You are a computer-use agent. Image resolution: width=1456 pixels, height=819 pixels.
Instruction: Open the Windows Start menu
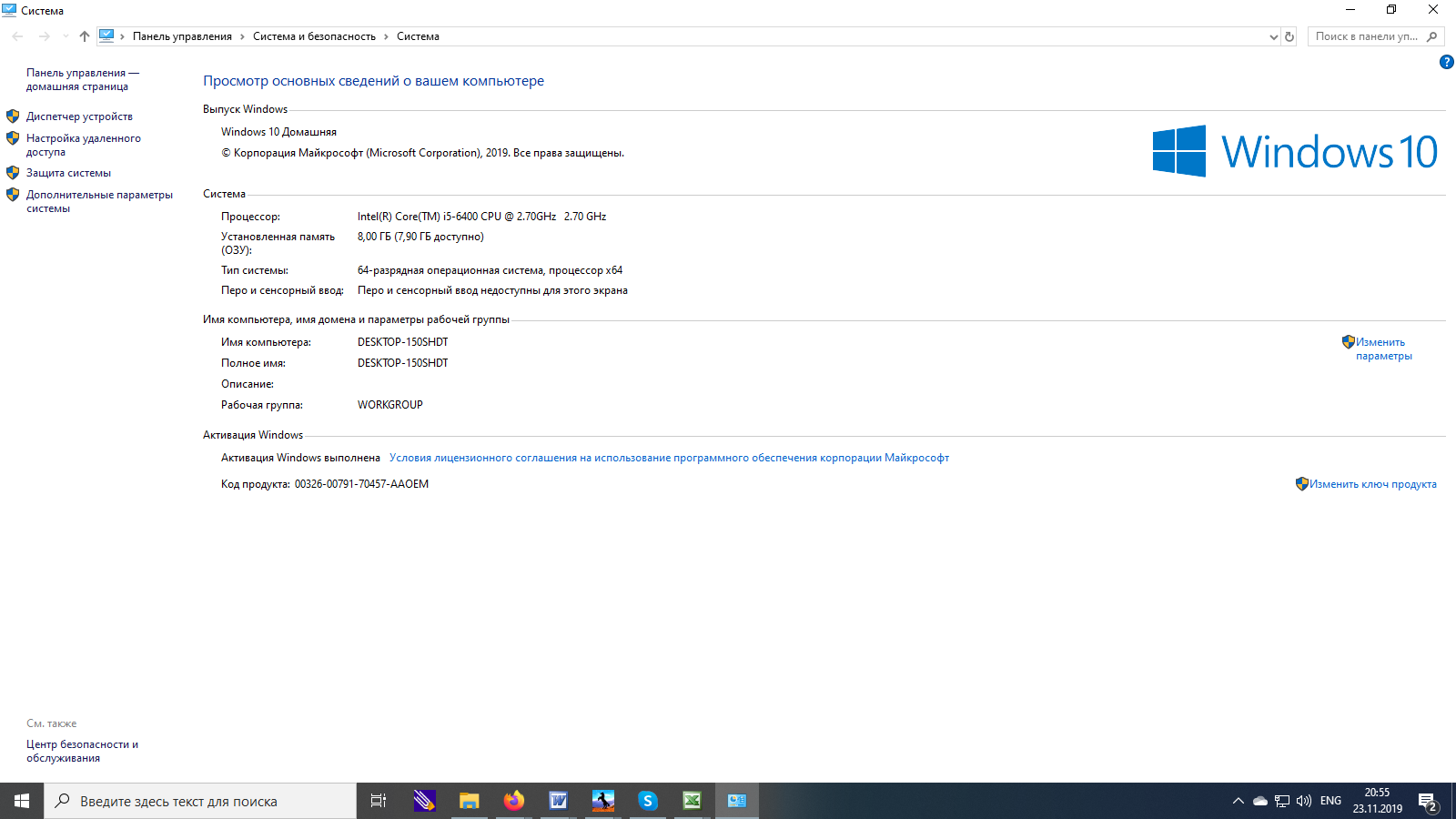(22, 801)
